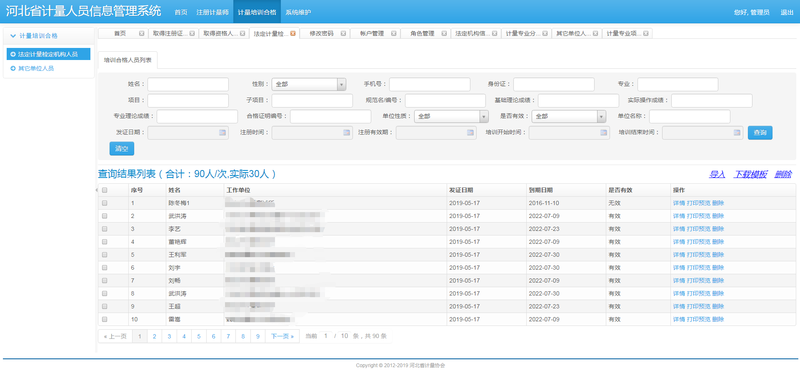800x373 pixels.
Task: Check the row checkbox for 李艺
Action: [105, 229]
